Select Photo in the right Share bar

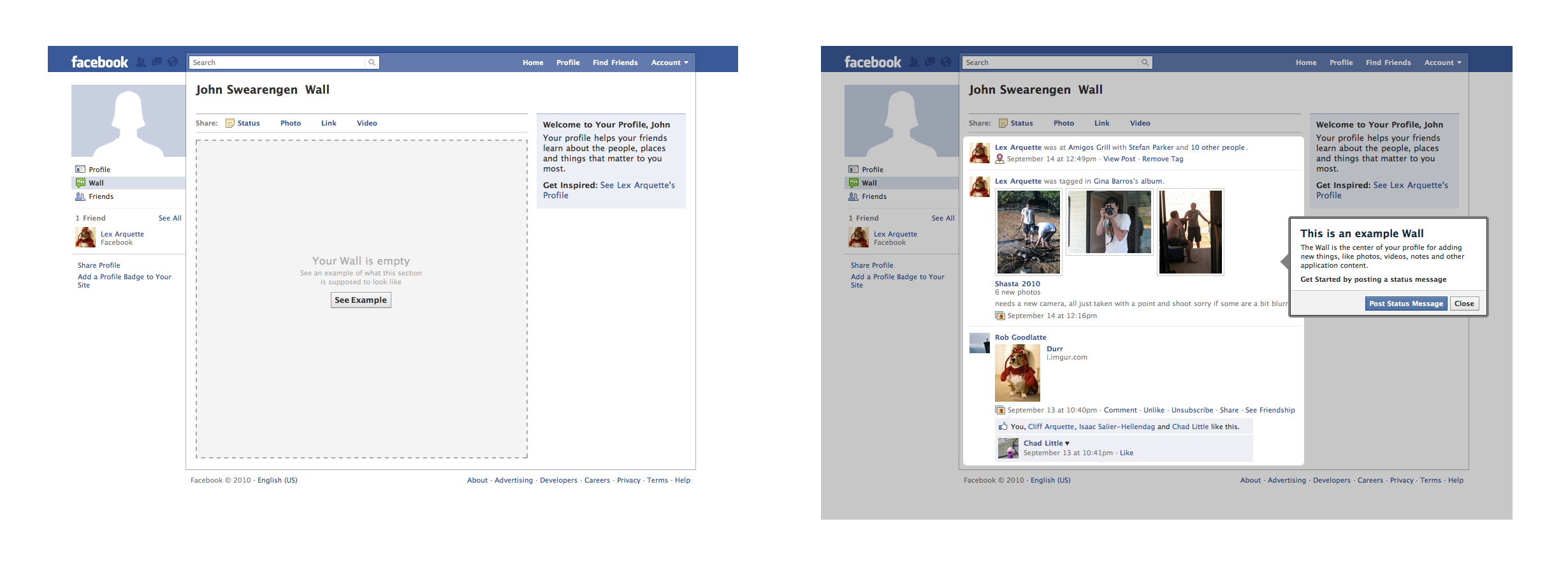point(1064,123)
